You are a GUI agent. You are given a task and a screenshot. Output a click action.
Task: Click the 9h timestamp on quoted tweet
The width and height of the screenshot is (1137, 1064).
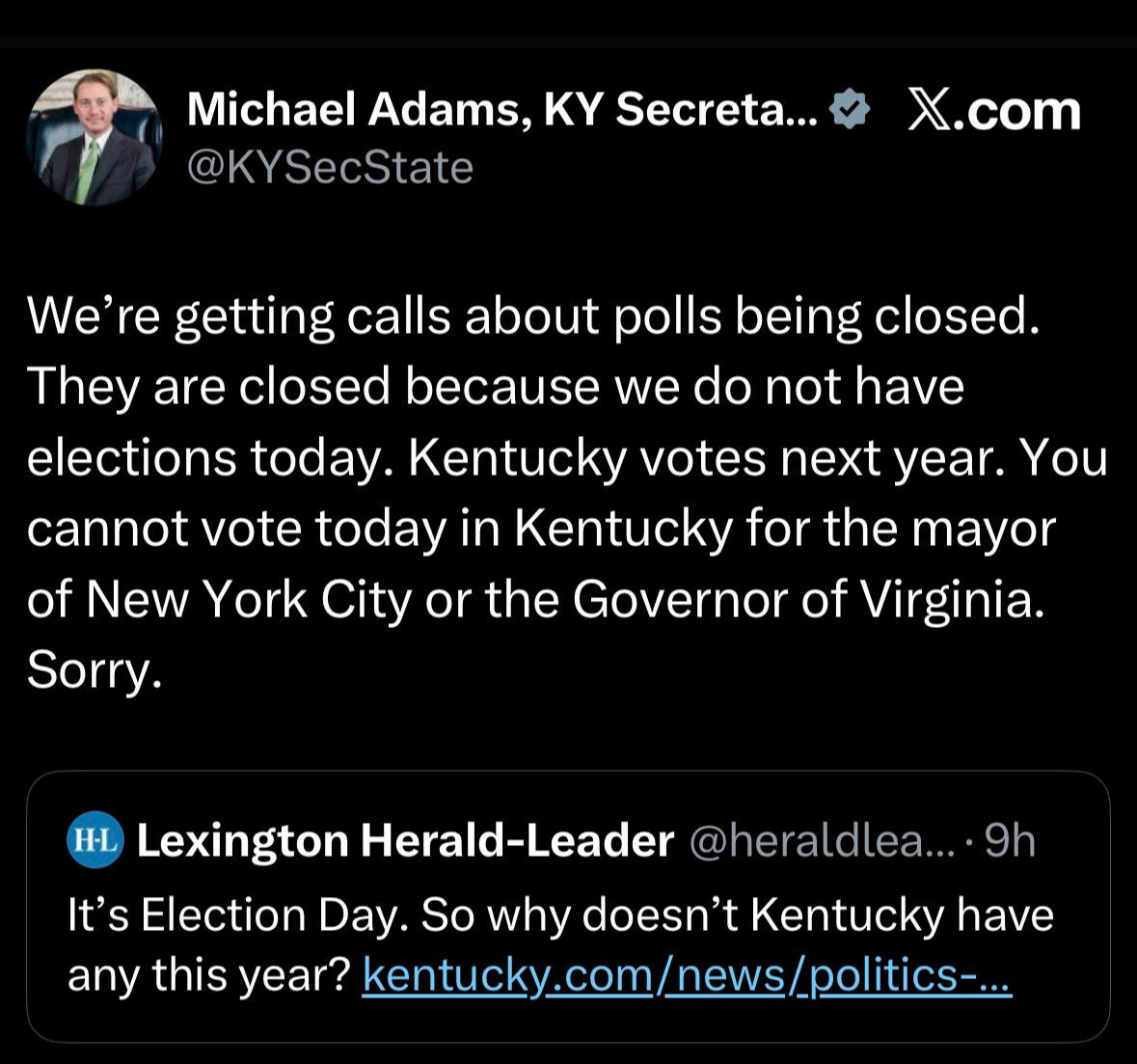(1011, 840)
